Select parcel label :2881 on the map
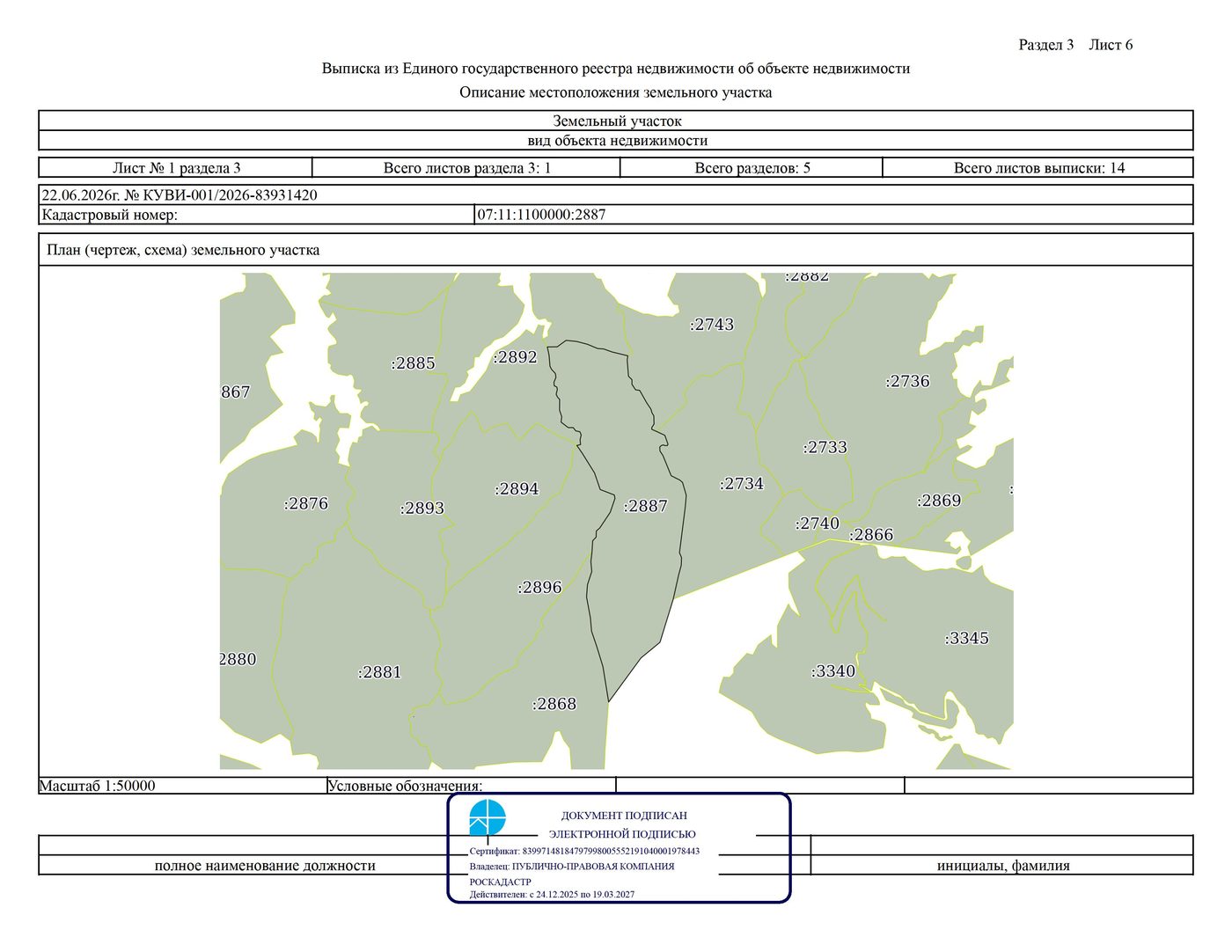 point(379,672)
